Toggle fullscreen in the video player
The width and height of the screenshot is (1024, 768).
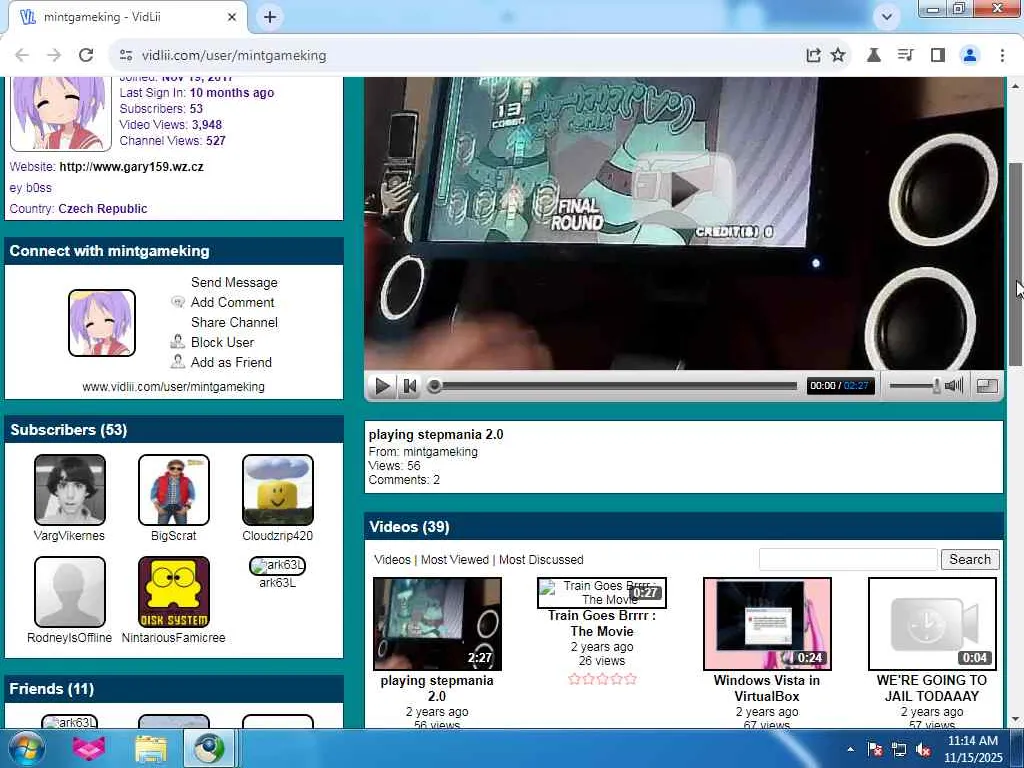click(987, 386)
